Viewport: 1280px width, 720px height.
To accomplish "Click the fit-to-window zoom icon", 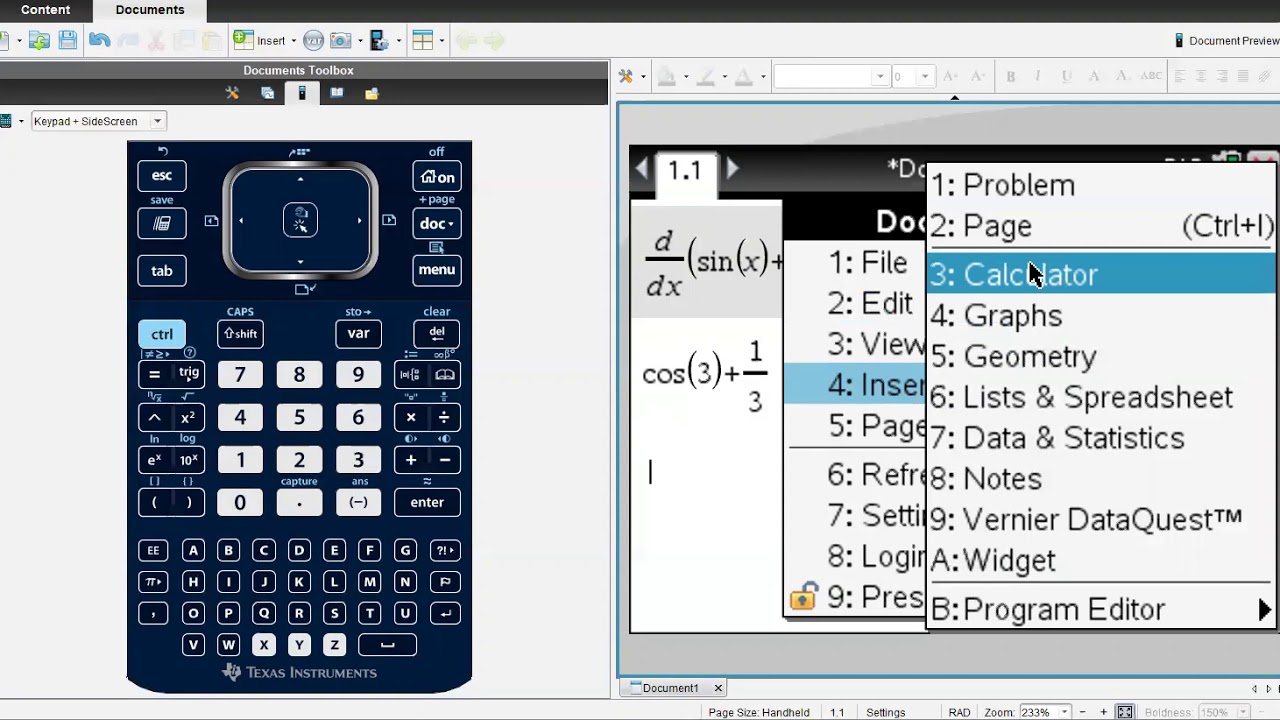I will click(x=1125, y=712).
